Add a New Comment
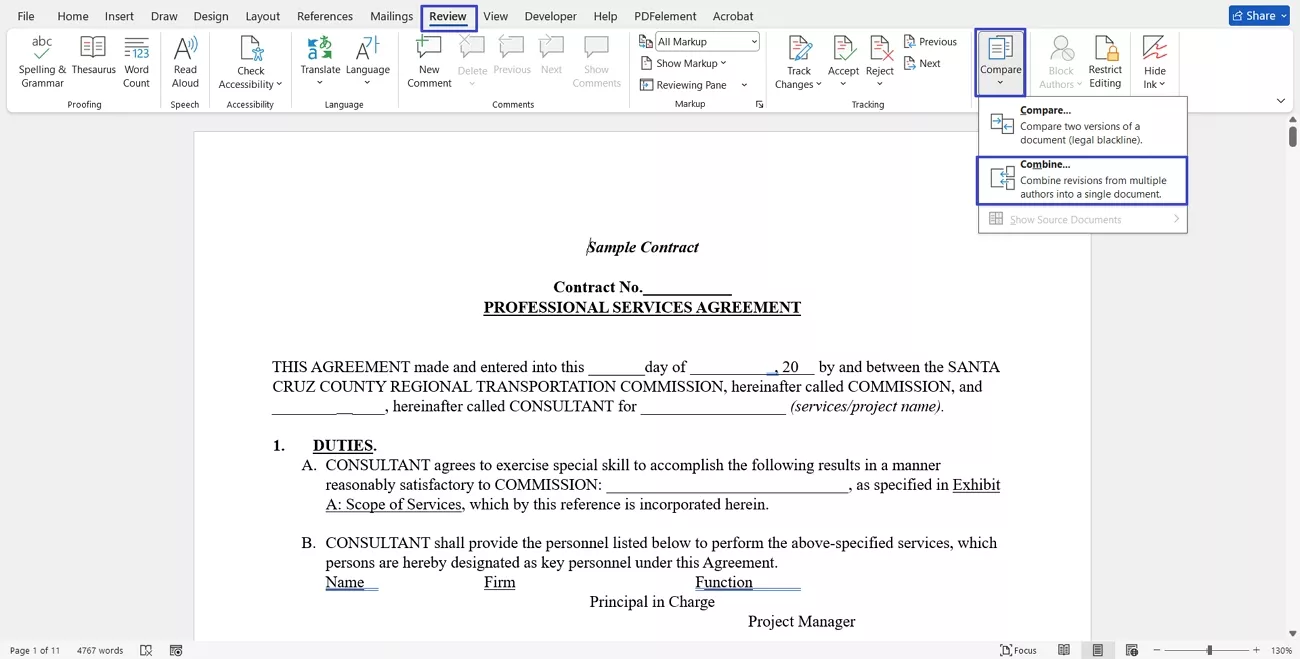 (x=428, y=60)
